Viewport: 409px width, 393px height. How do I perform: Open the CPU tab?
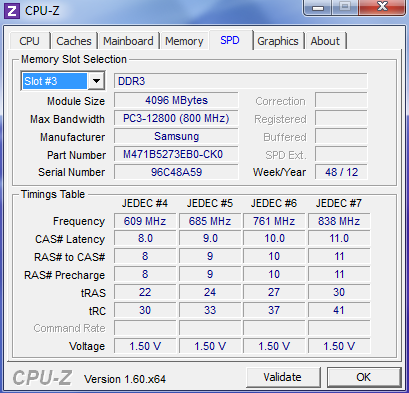coord(30,41)
